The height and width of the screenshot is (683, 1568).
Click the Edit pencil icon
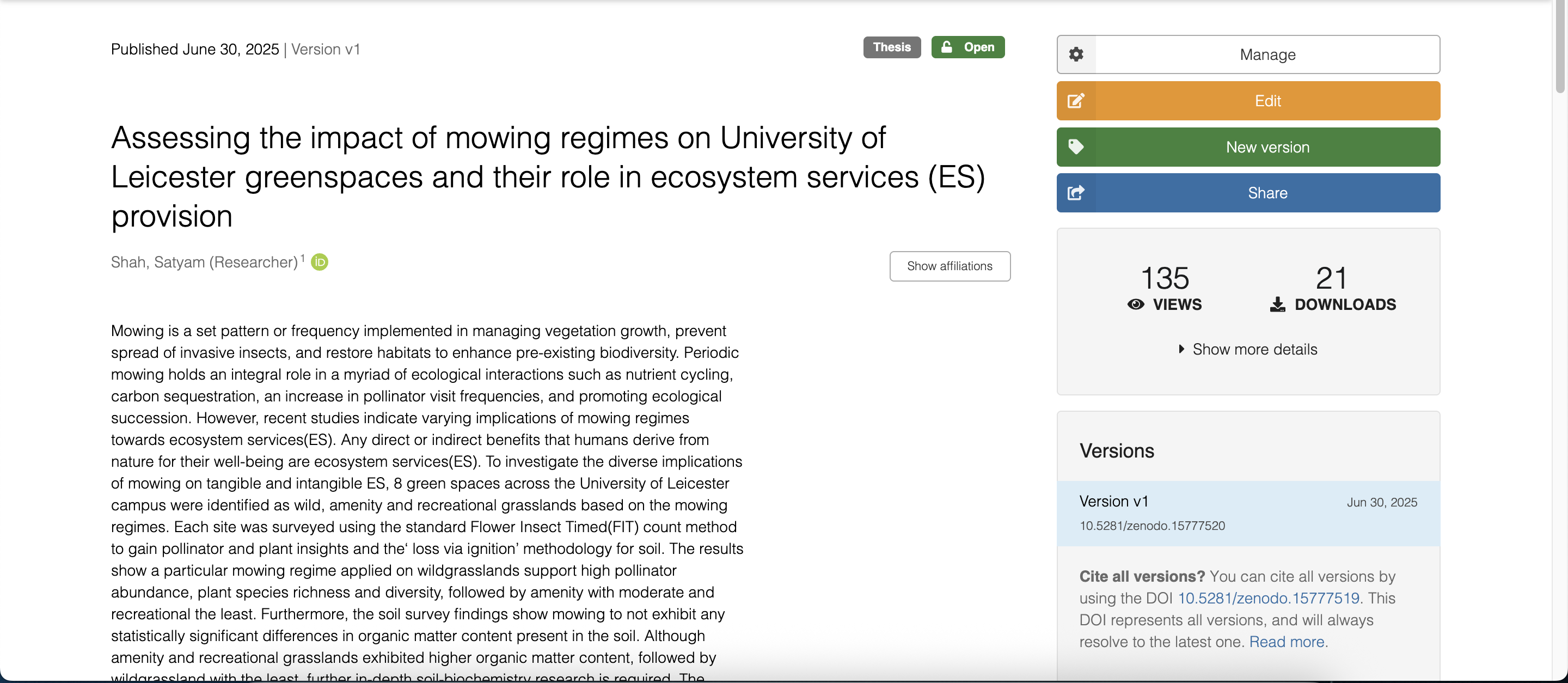pos(1076,101)
